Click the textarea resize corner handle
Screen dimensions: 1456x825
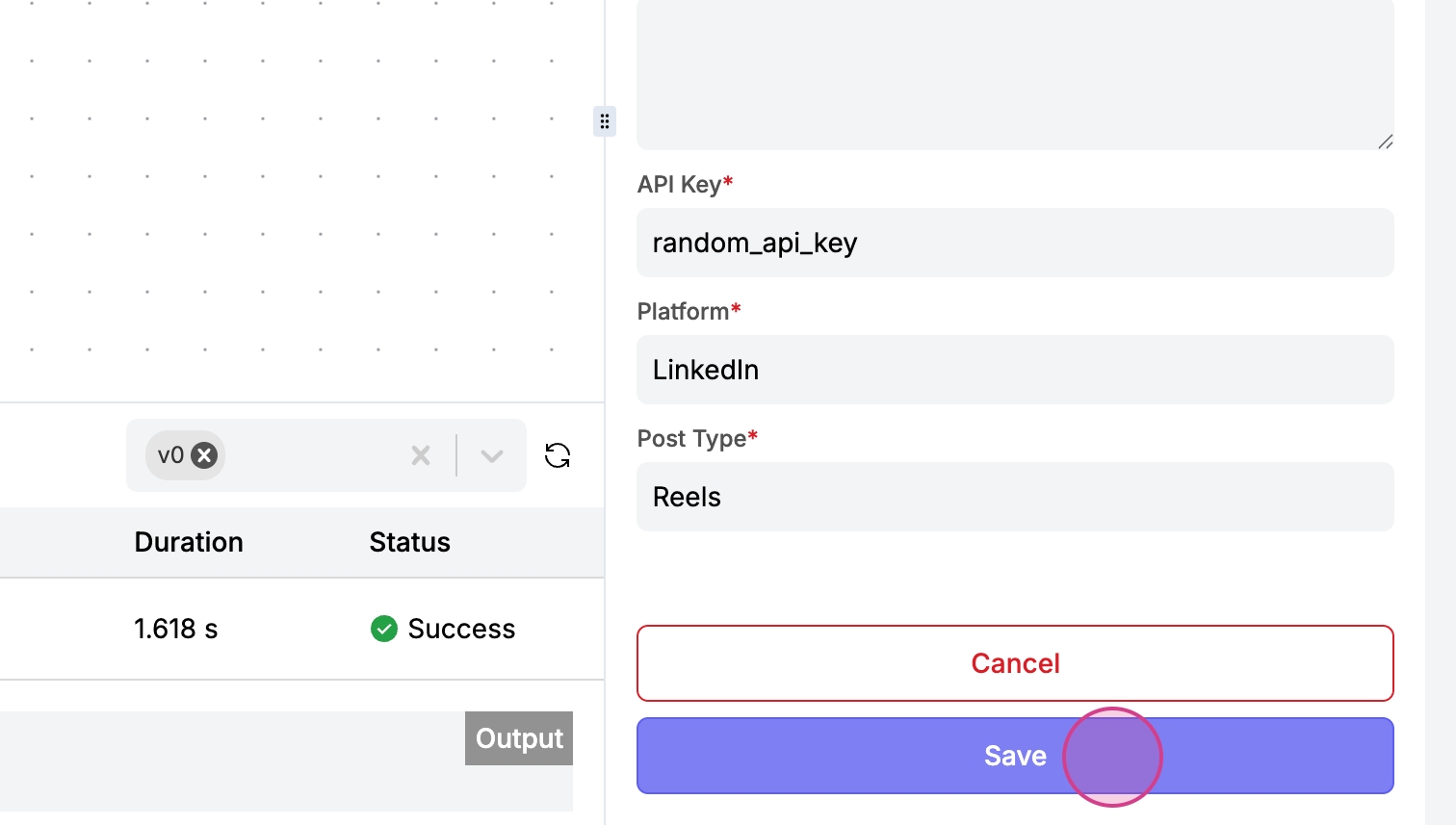[x=1385, y=142]
